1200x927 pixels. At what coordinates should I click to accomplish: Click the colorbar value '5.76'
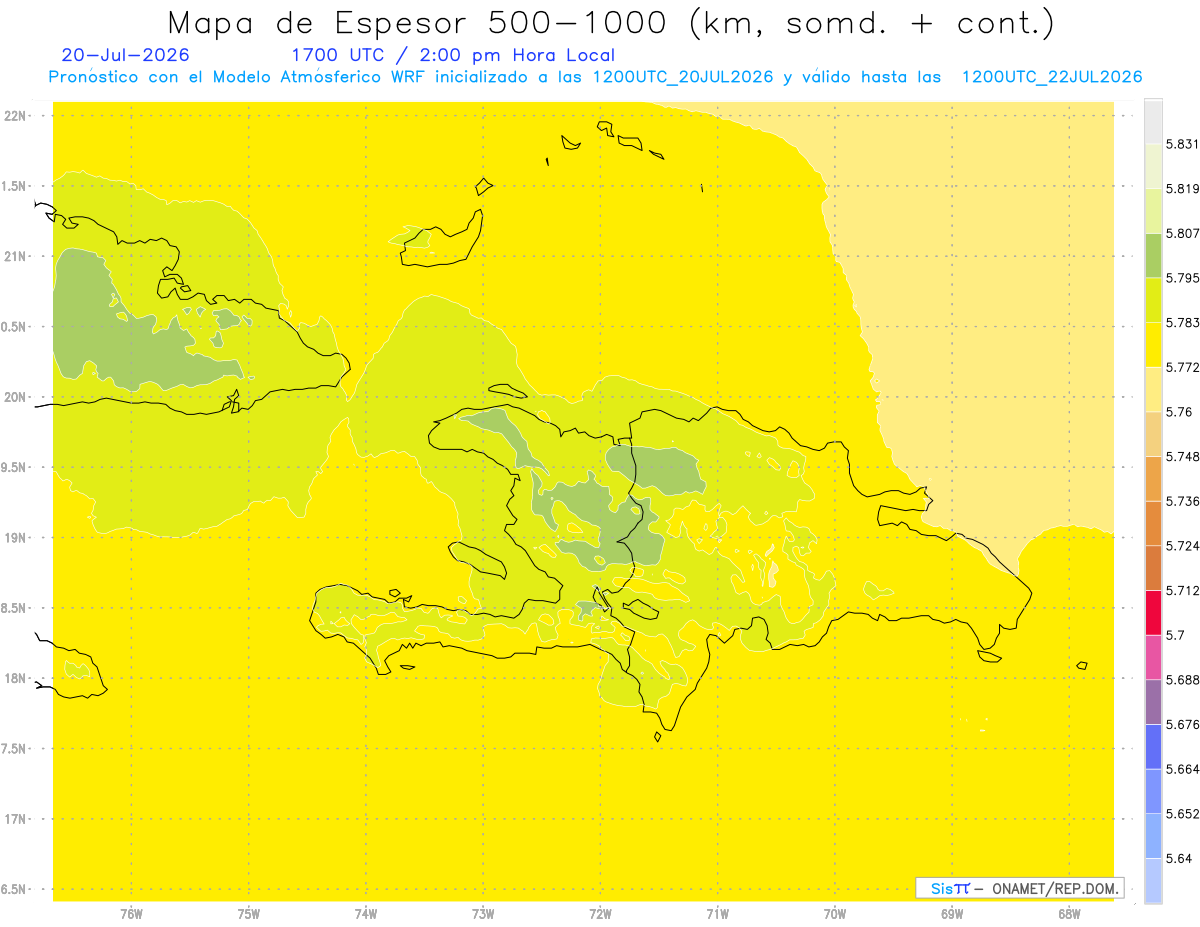[x=1180, y=411]
